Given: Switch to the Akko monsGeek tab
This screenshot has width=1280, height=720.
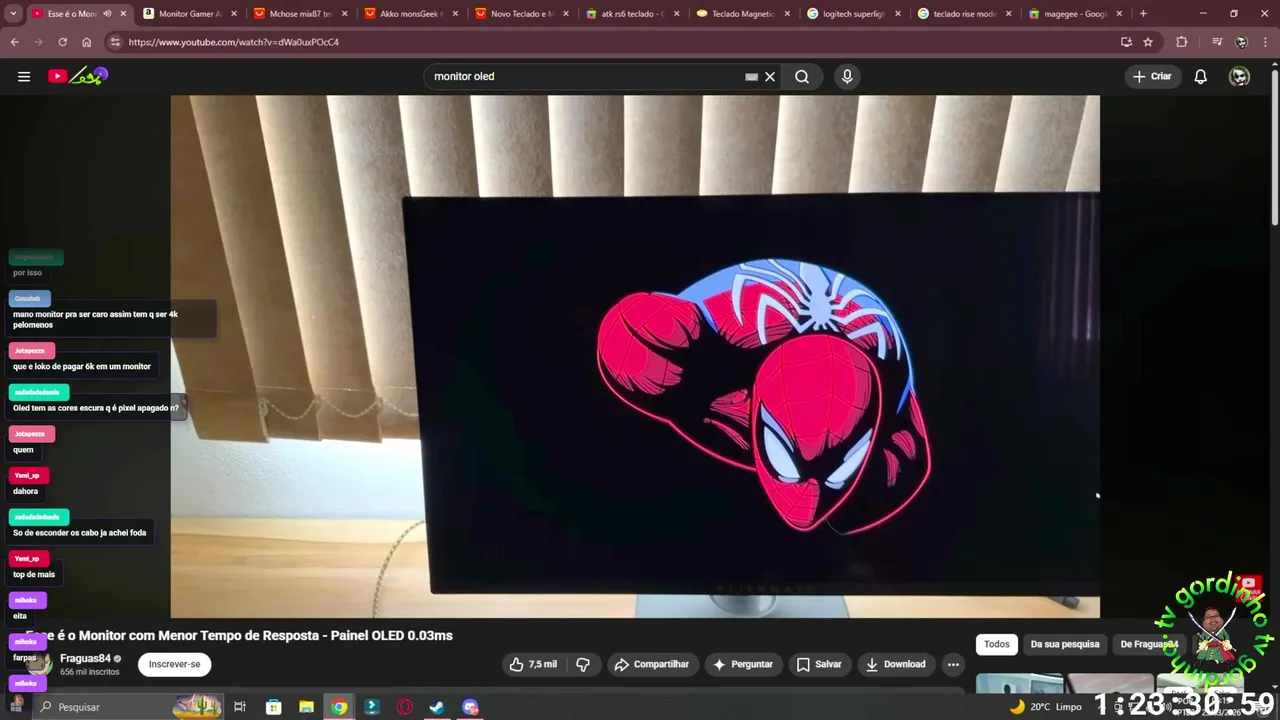Looking at the screenshot, I should [411, 14].
